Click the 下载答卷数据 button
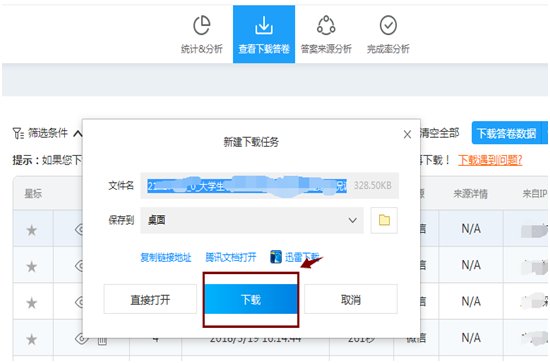 click(x=506, y=133)
